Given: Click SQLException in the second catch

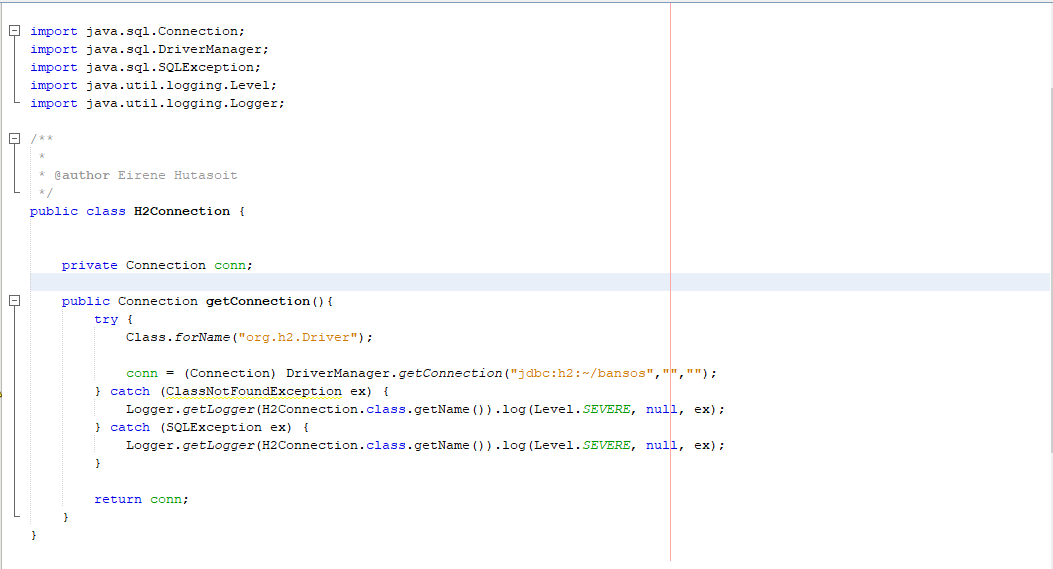Looking at the screenshot, I should point(214,427).
